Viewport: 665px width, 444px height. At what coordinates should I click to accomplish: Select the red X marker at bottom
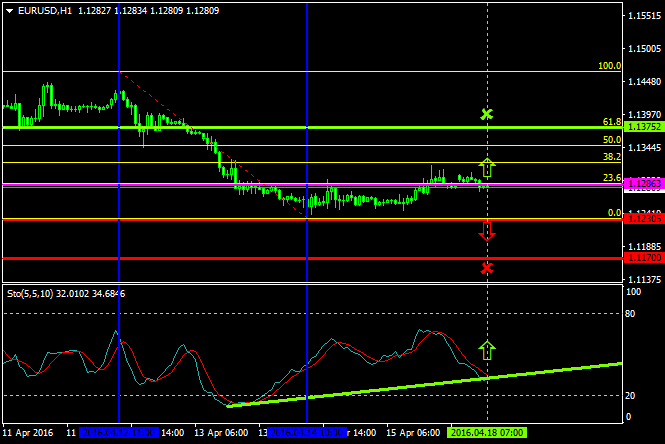click(x=487, y=268)
